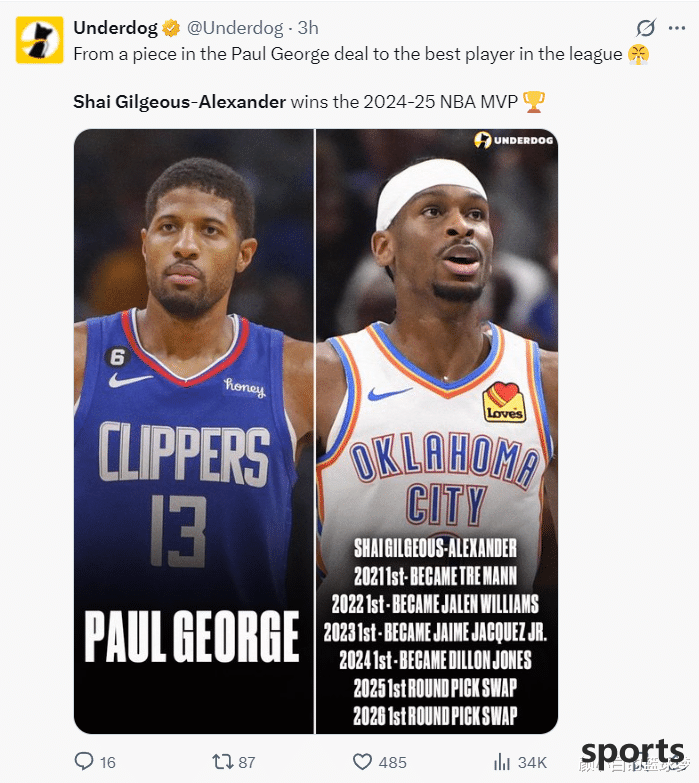Click the sports watermark logo
The image size is (699, 783).
point(633,754)
